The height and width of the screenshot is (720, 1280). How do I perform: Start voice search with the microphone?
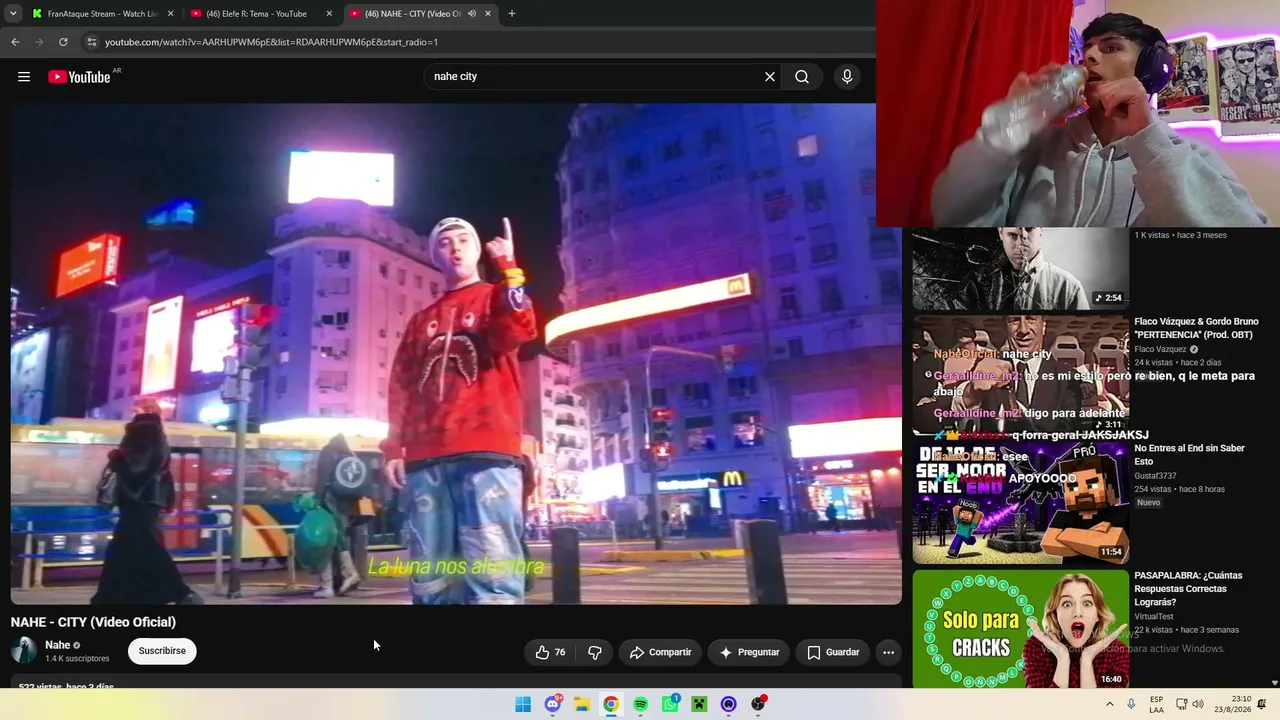[847, 77]
